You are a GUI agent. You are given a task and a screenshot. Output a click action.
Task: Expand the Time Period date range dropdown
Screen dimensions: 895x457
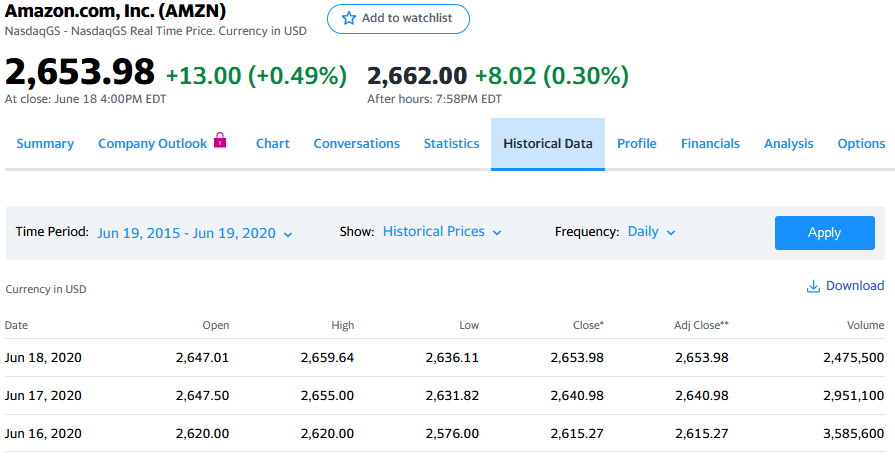195,233
